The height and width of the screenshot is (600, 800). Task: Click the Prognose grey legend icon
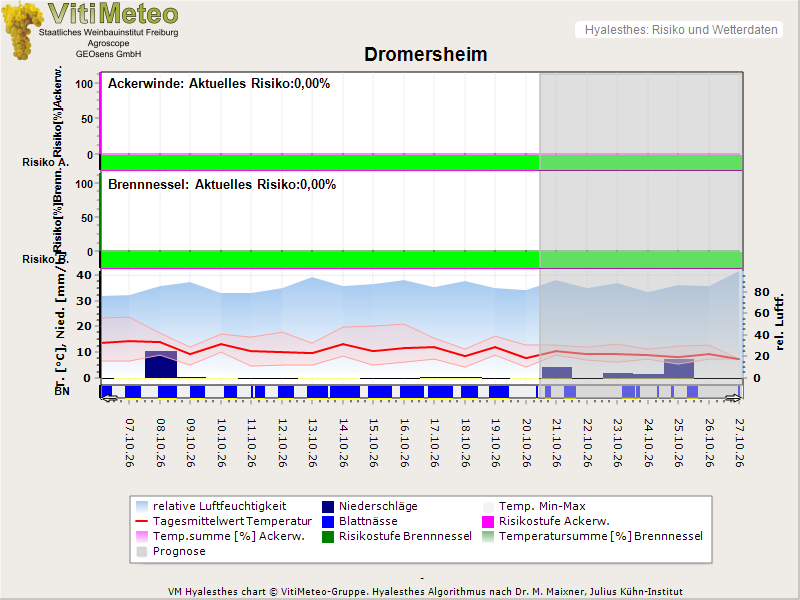click(x=142, y=552)
